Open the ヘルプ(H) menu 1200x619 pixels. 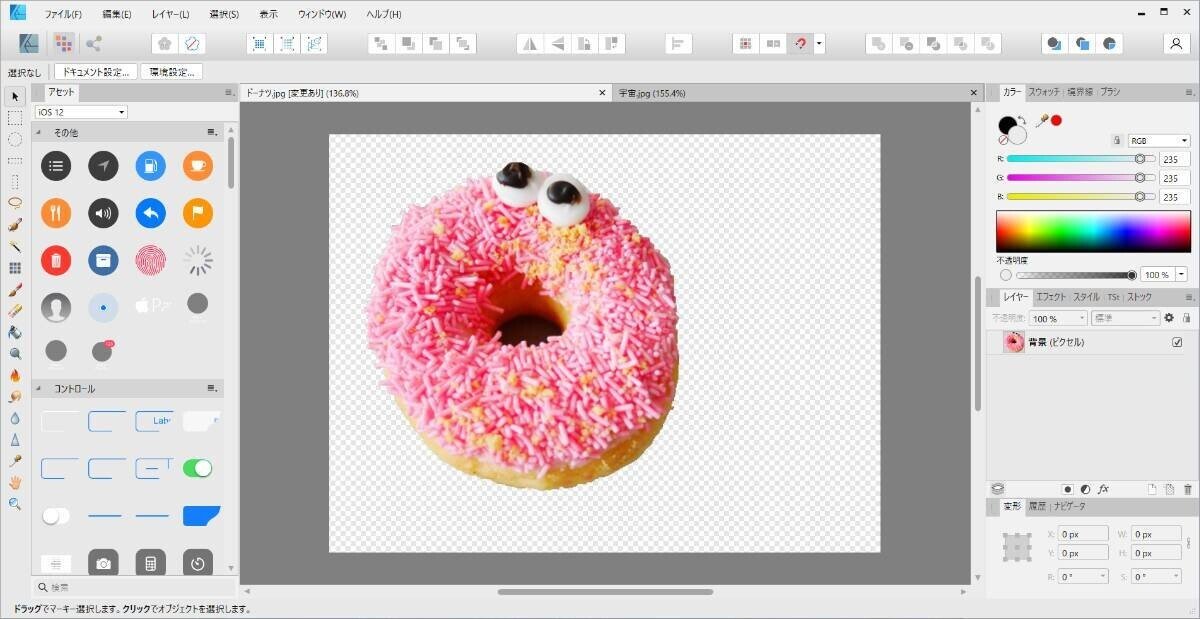coord(384,15)
